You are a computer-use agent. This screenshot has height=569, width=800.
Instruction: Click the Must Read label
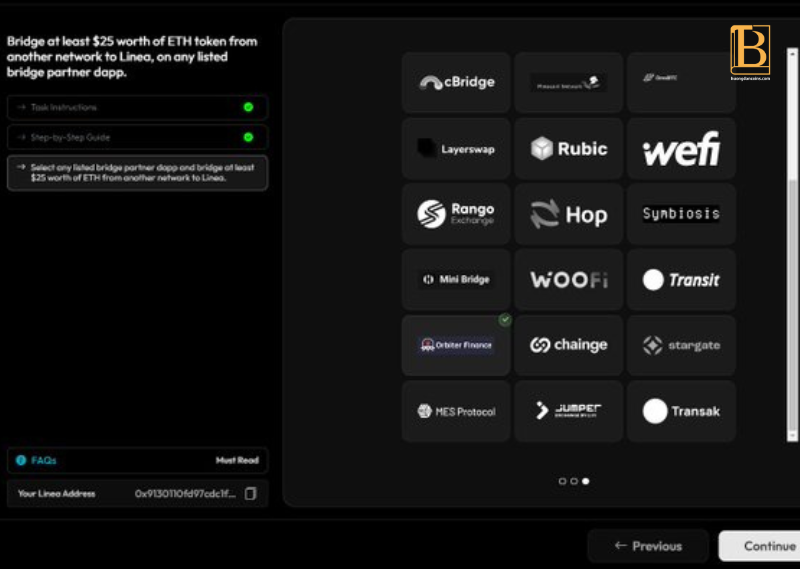[237, 460]
